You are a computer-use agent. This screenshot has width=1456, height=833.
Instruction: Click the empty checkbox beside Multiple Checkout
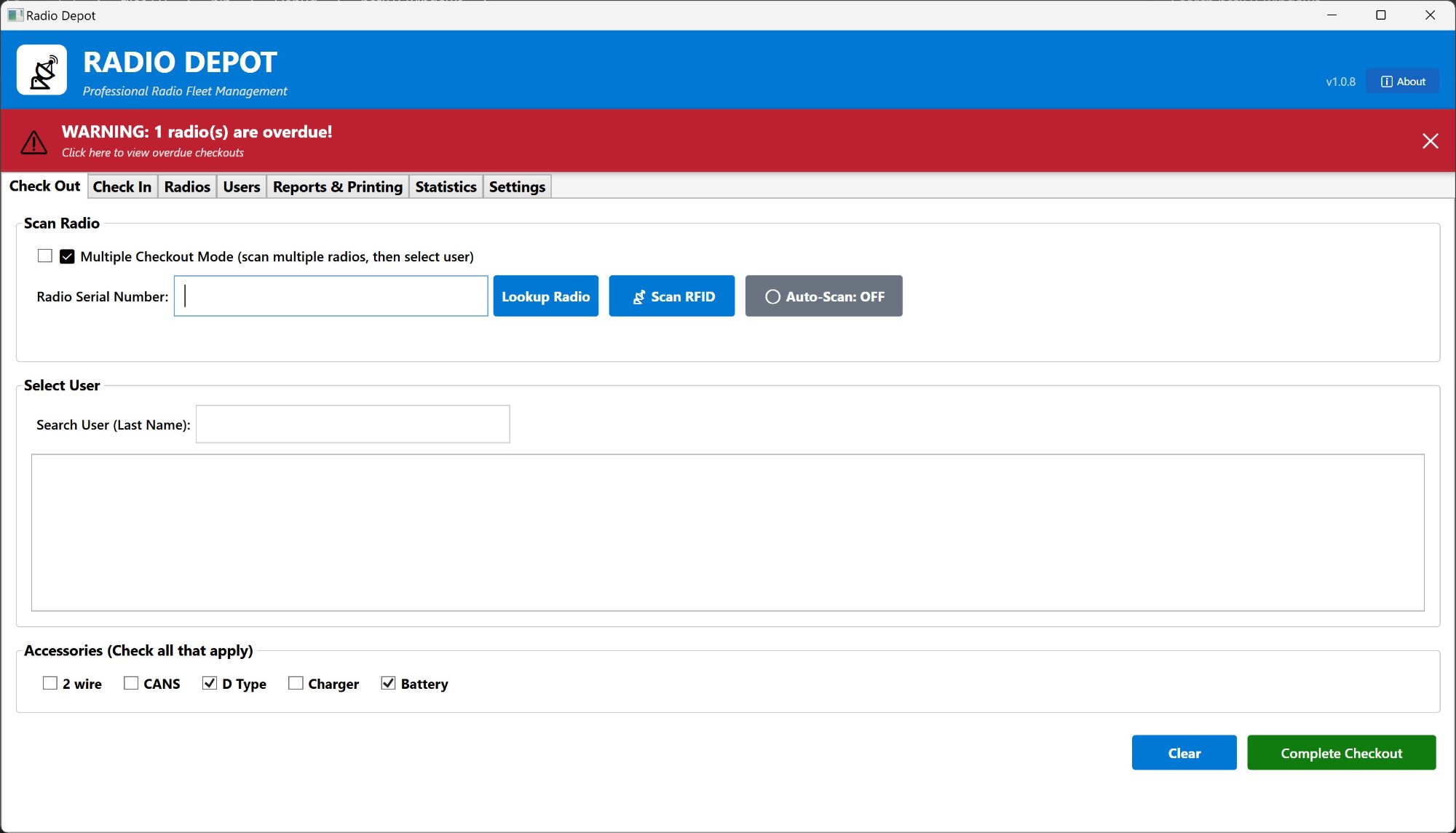point(45,256)
